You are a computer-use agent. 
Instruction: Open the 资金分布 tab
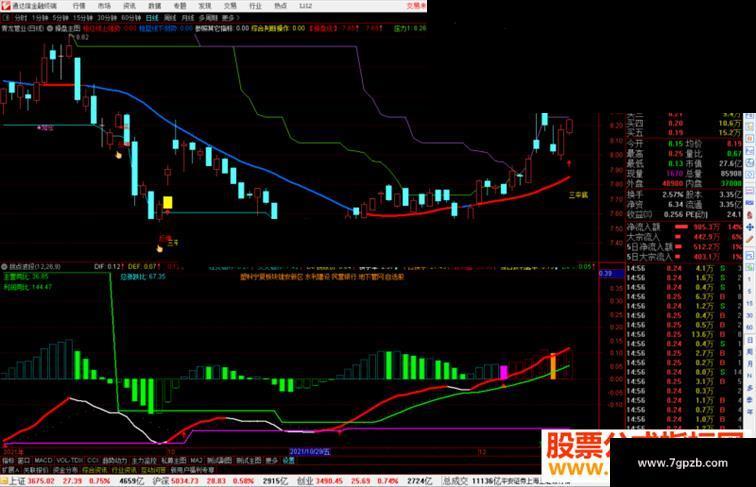coord(66,470)
